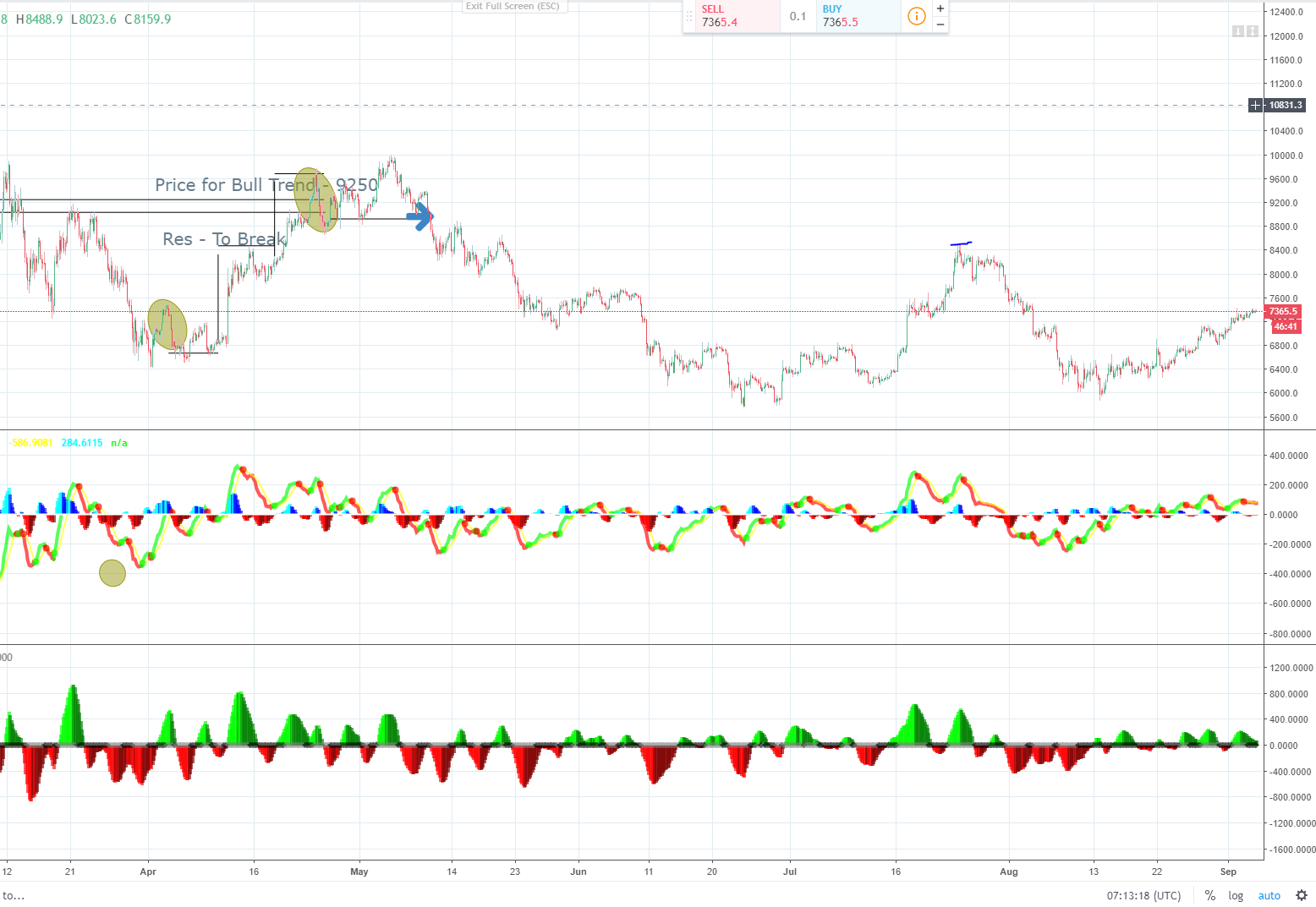This screenshot has height=907, width=1316.
Task: Edit the 0.1 order quantity field
Action: (x=798, y=16)
